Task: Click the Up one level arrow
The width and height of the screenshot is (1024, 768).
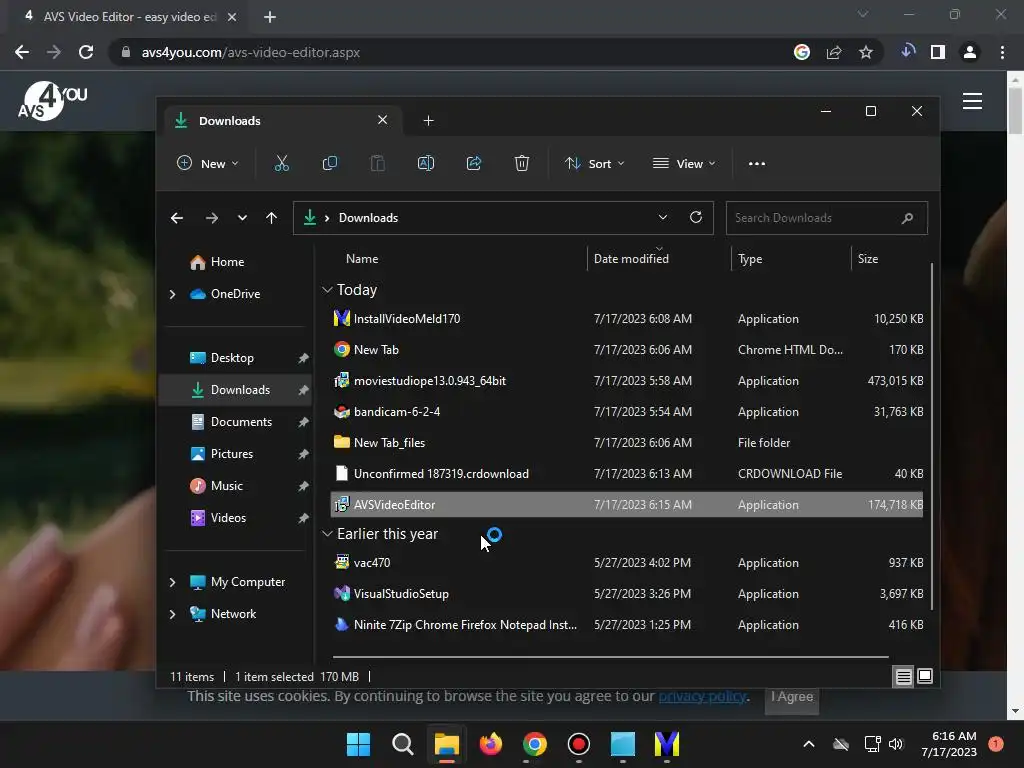Action: pyautogui.click(x=272, y=218)
